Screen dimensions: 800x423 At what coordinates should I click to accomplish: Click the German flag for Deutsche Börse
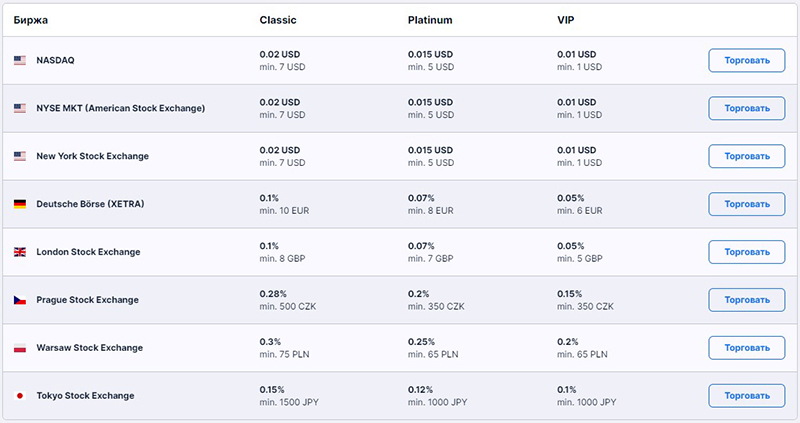tap(20, 204)
